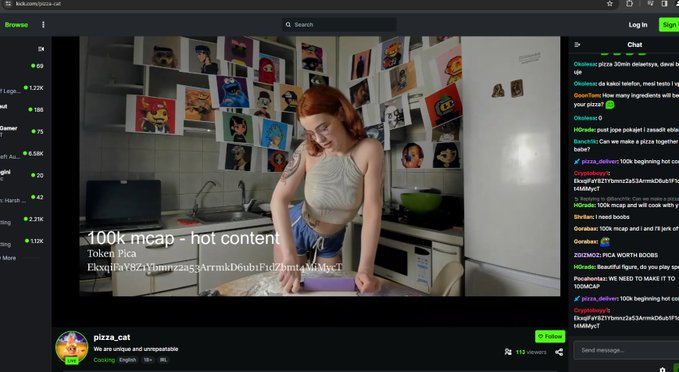This screenshot has height=372, width=679.
Task: Click the Chat panel heading
Action: [634, 45]
